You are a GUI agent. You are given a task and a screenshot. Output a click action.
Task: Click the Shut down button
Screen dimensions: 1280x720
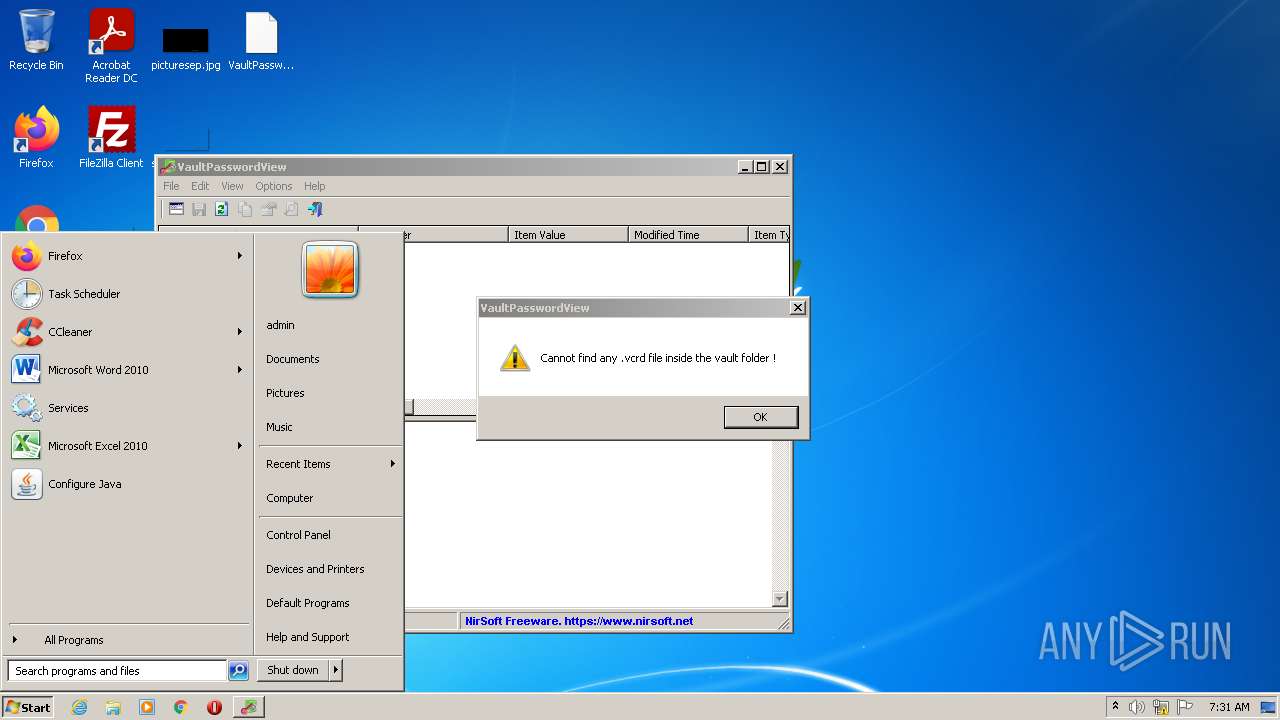click(293, 670)
